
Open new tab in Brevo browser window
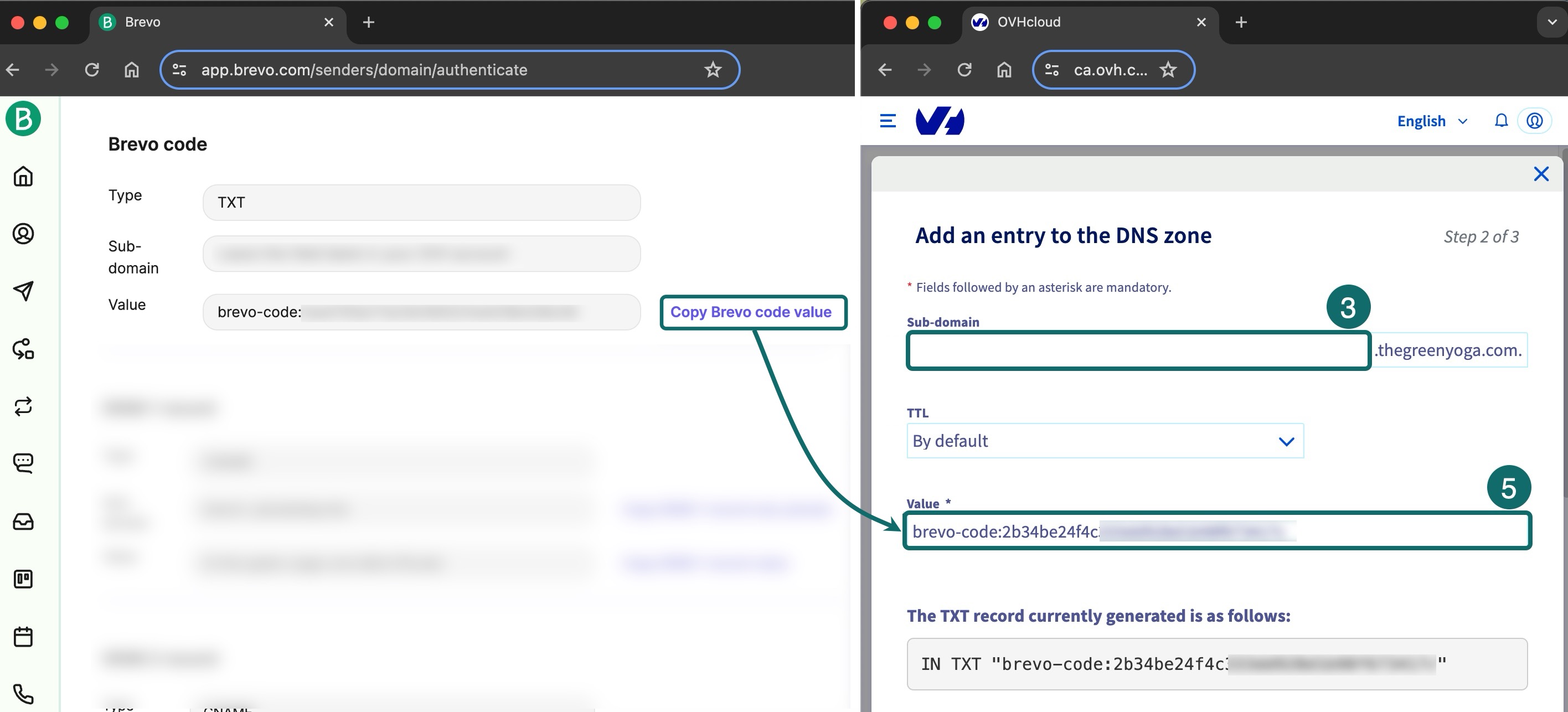[368, 23]
